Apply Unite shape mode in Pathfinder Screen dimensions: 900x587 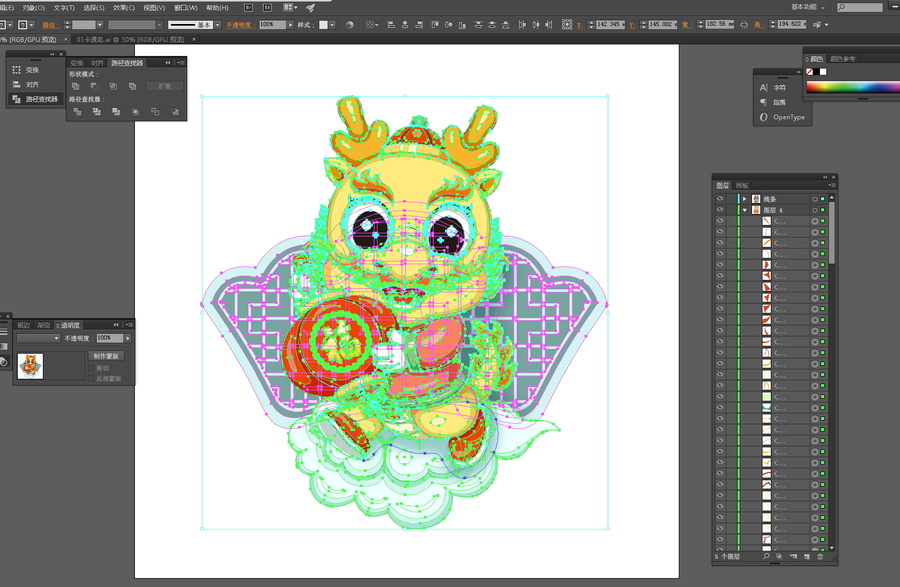coord(76,86)
